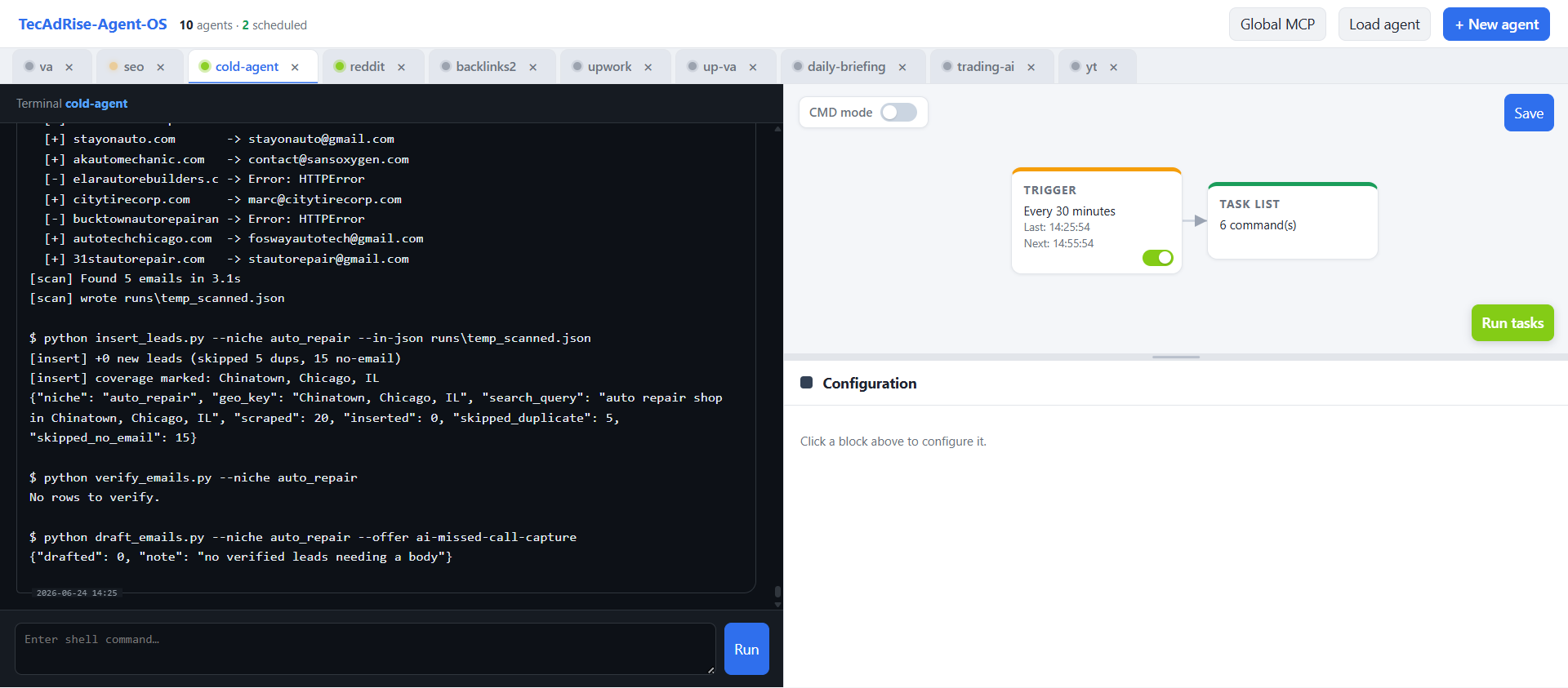This screenshot has height=688, width=1568.
Task: Close the trading-ai tab
Action: 1031,68
